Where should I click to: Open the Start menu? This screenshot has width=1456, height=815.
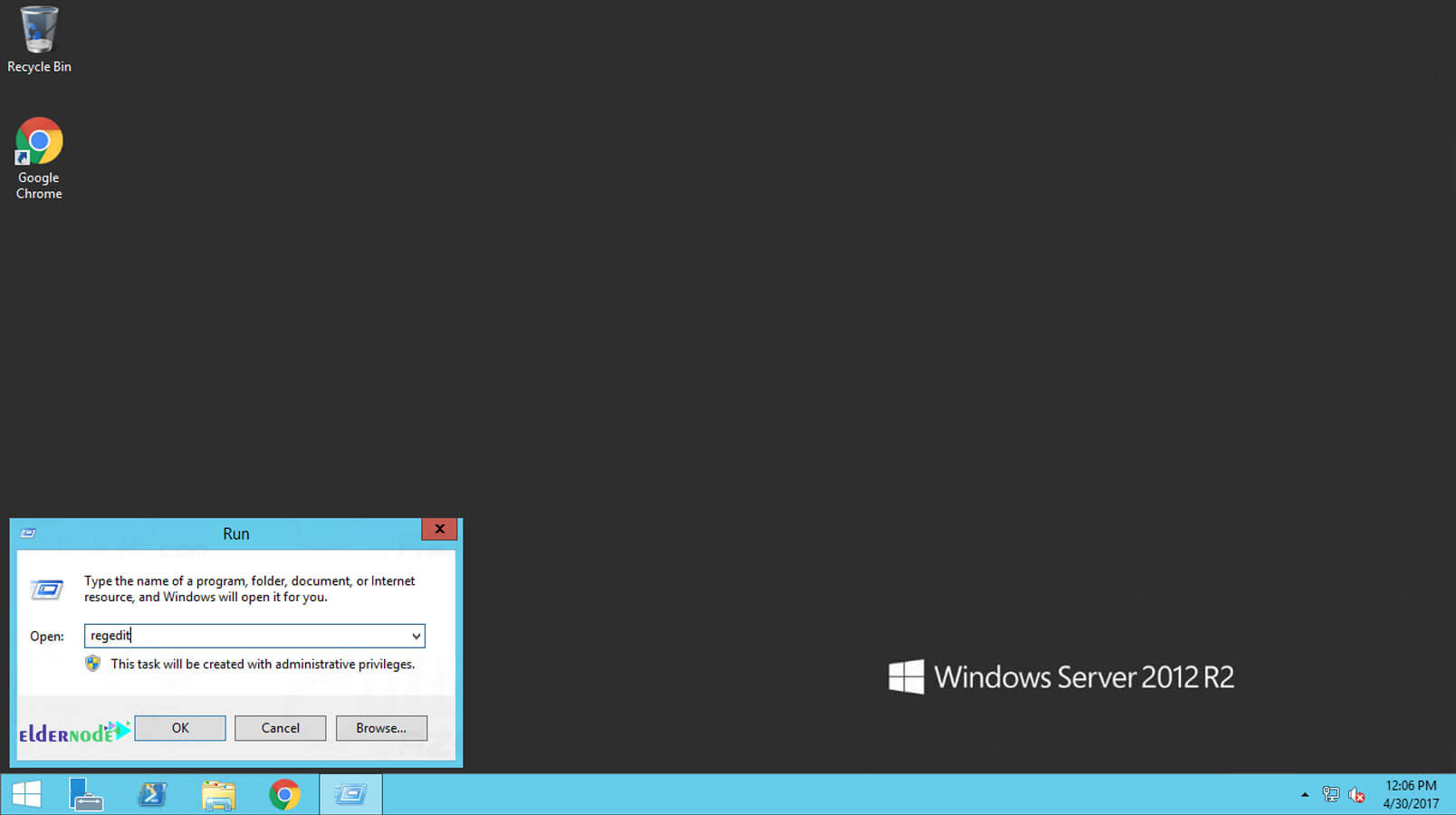click(x=27, y=794)
